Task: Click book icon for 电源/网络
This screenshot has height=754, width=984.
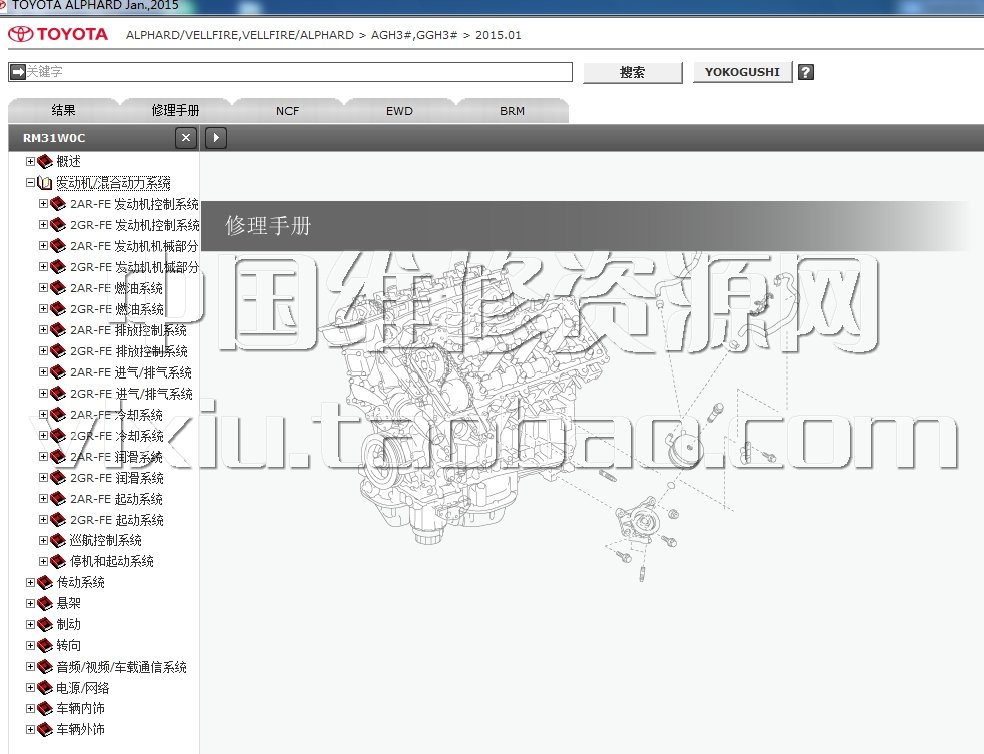Action: [x=45, y=688]
